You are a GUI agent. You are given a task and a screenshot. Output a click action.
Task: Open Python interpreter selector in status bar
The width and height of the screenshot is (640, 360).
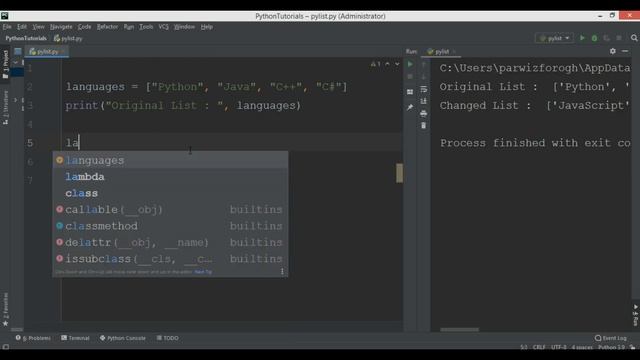point(611,347)
